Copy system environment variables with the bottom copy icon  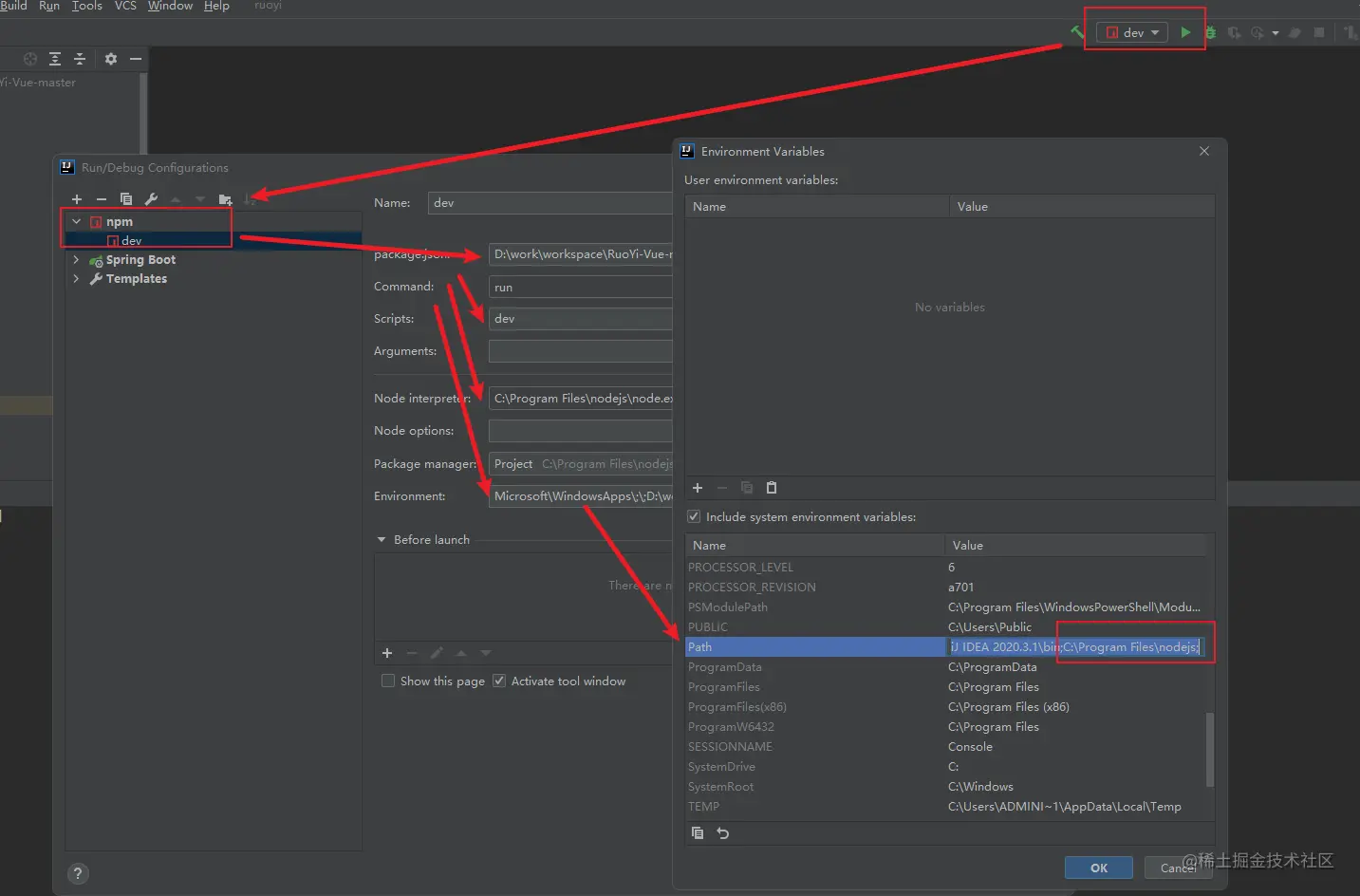pyautogui.click(x=698, y=833)
